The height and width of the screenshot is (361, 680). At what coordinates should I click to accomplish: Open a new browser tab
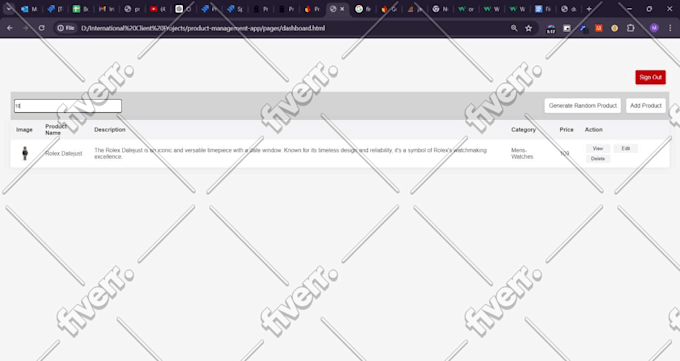tap(589, 9)
